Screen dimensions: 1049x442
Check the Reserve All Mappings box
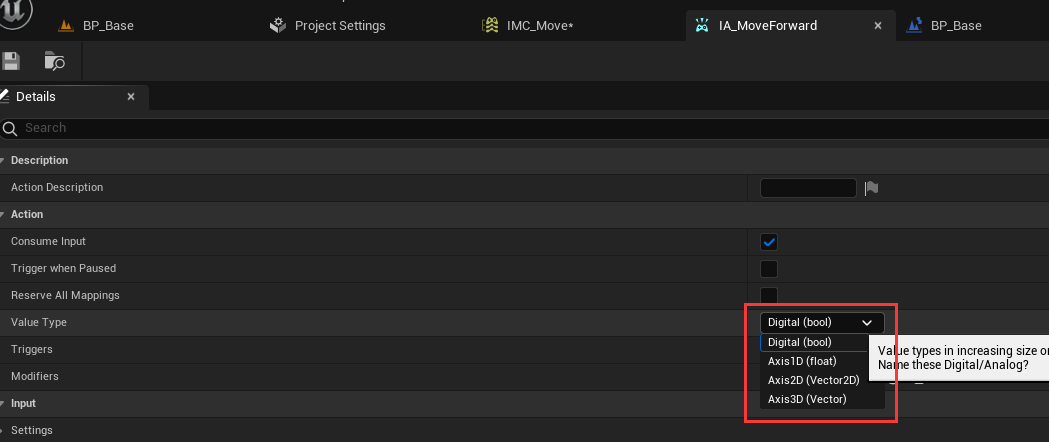tap(769, 295)
